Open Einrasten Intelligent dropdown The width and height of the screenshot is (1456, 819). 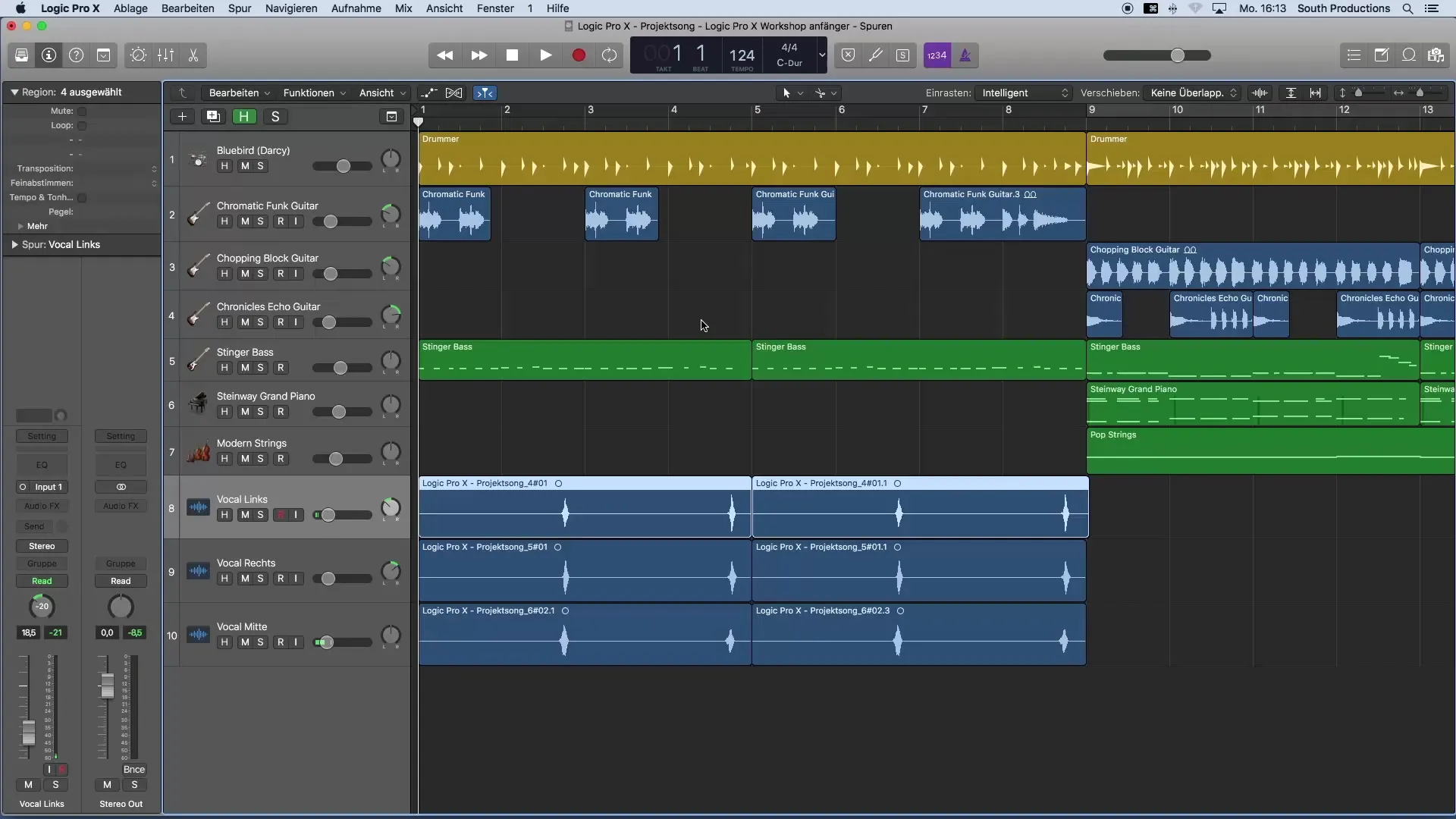click(1024, 93)
